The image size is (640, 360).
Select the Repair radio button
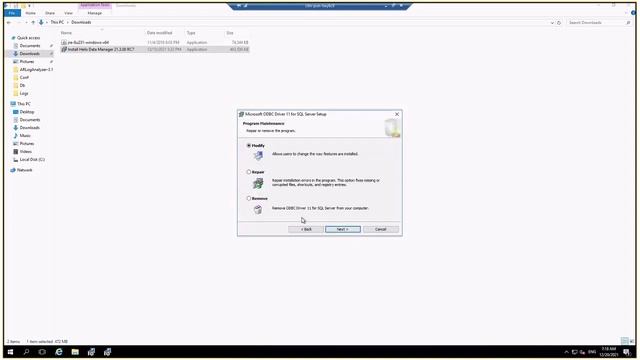249,172
